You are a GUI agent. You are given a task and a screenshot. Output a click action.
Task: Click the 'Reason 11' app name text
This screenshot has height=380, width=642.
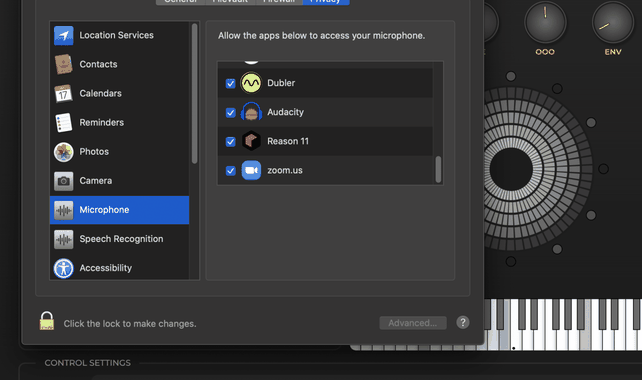[x=288, y=141]
